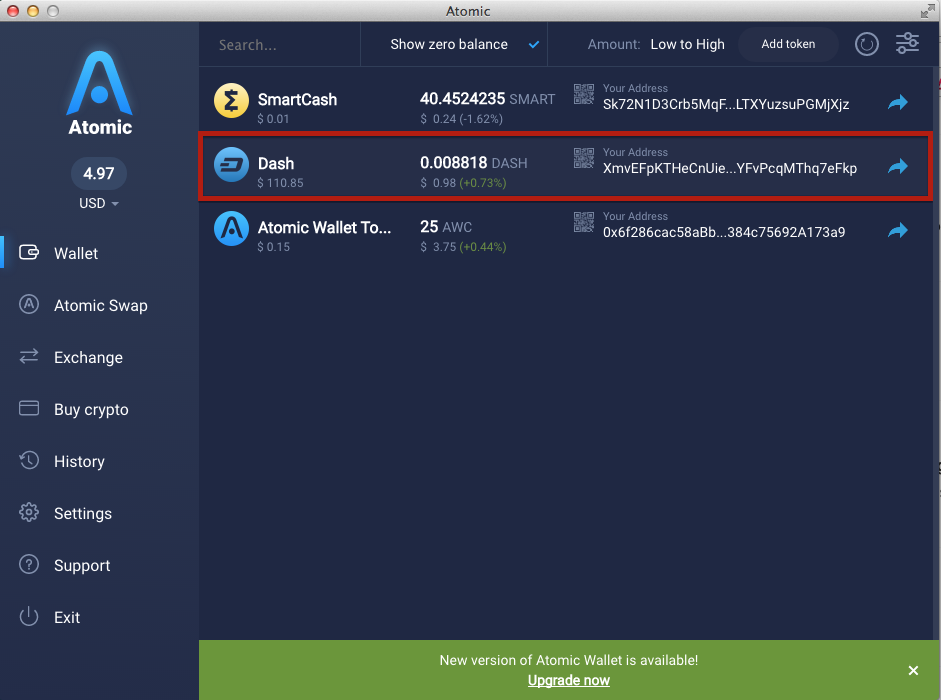Go to Settings menu item
Viewport: 941px width, 700px height.
click(x=83, y=513)
